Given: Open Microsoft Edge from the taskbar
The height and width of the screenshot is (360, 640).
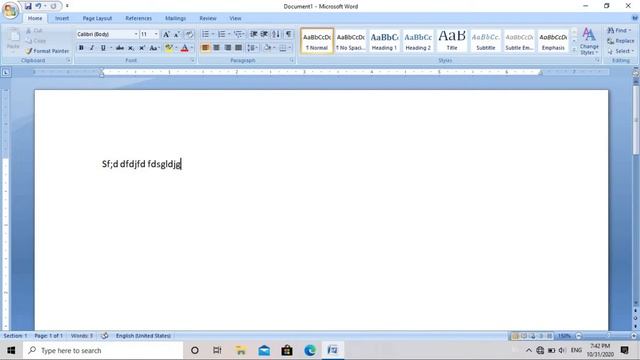Looking at the screenshot, I should (310, 350).
